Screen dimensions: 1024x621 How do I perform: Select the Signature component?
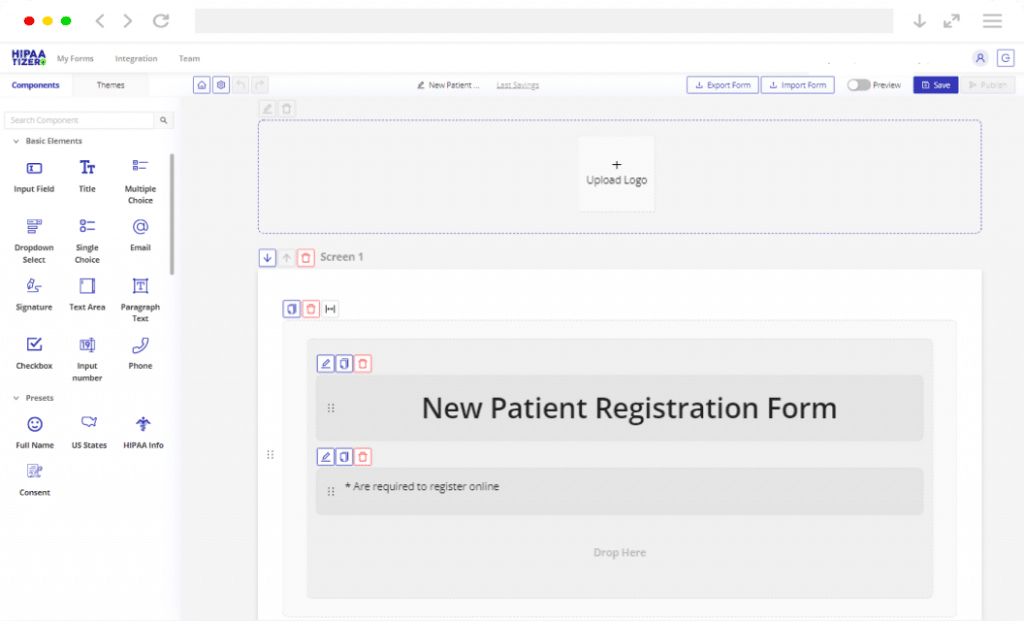(33, 293)
